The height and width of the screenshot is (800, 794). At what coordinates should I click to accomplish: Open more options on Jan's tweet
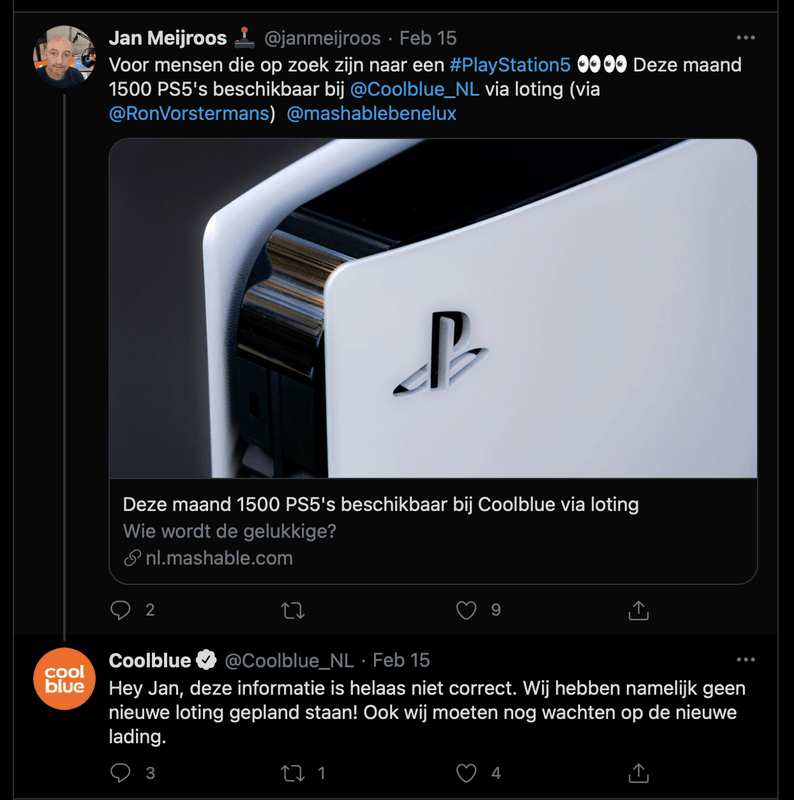point(745,38)
